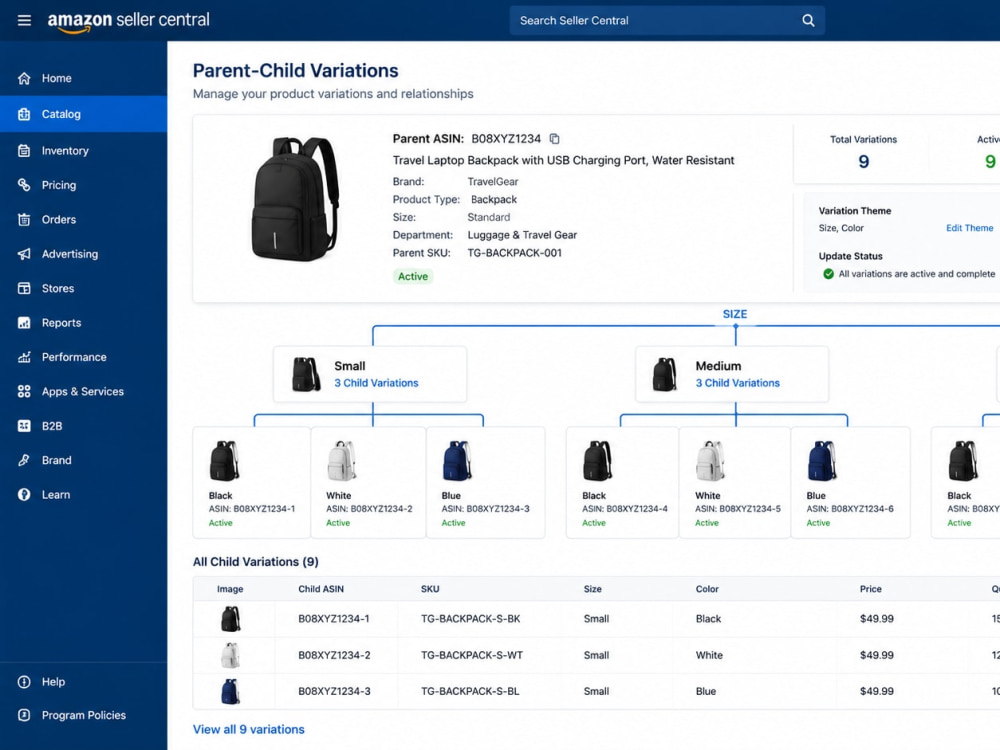Select the White variation card ASIN B08XYZ1234-2
The height and width of the screenshot is (750, 1000).
tap(369, 483)
